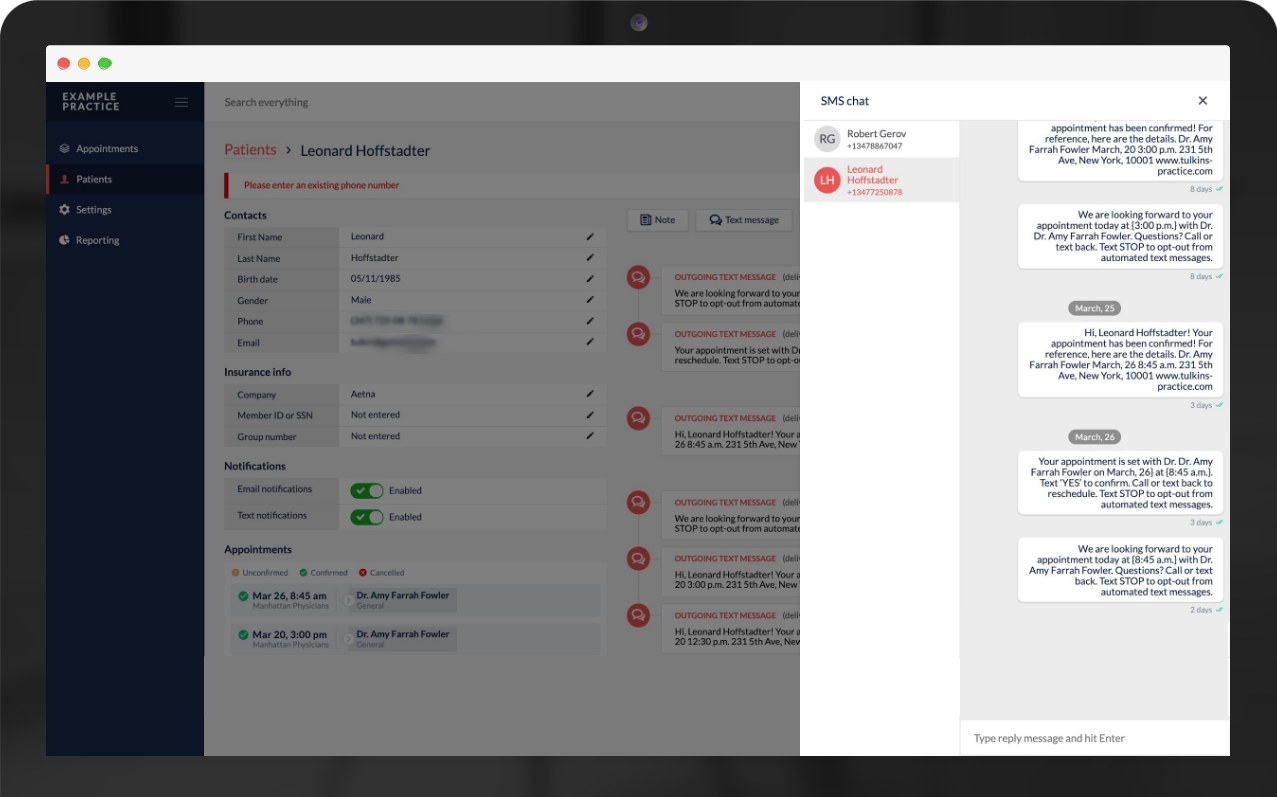Click confirmed check icon for Mar 20 appointment
The width and height of the screenshot is (1277, 797).
[x=243, y=635]
